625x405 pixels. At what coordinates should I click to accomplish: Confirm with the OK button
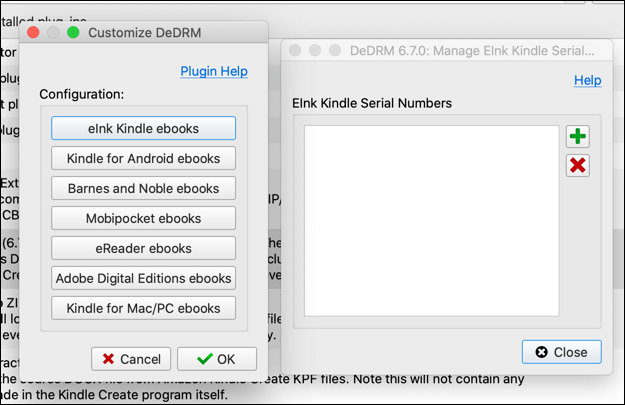click(x=217, y=359)
